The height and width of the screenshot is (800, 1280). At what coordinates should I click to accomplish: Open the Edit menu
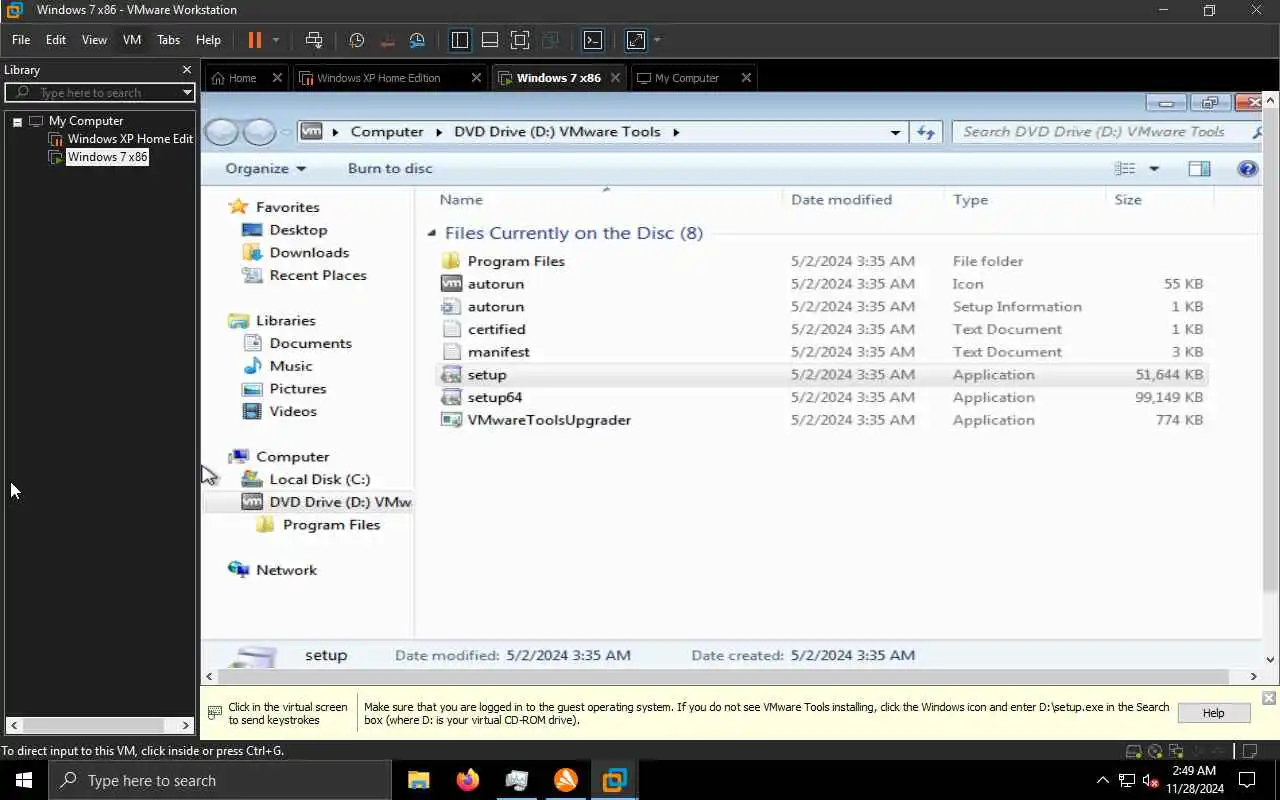click(56, 40)
